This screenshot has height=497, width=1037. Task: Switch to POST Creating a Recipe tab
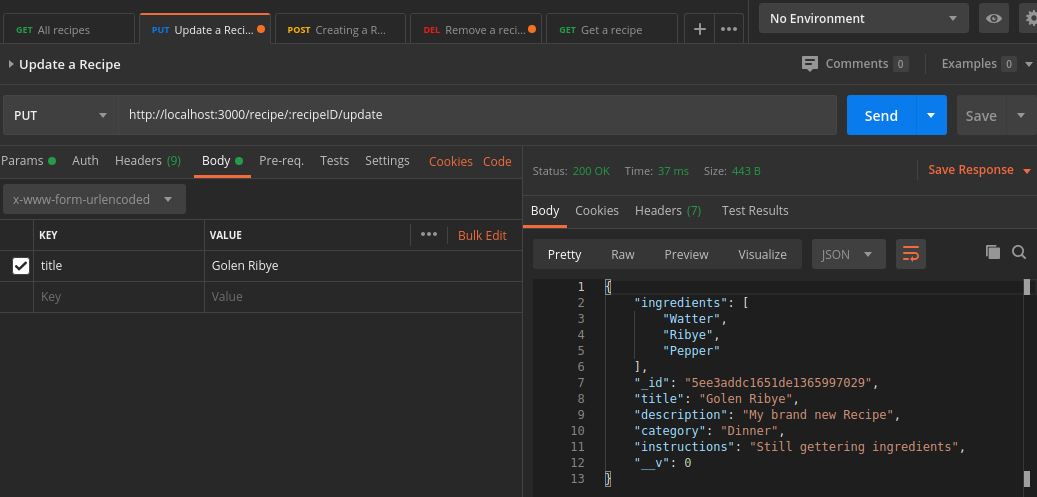[x=341, y=30]
